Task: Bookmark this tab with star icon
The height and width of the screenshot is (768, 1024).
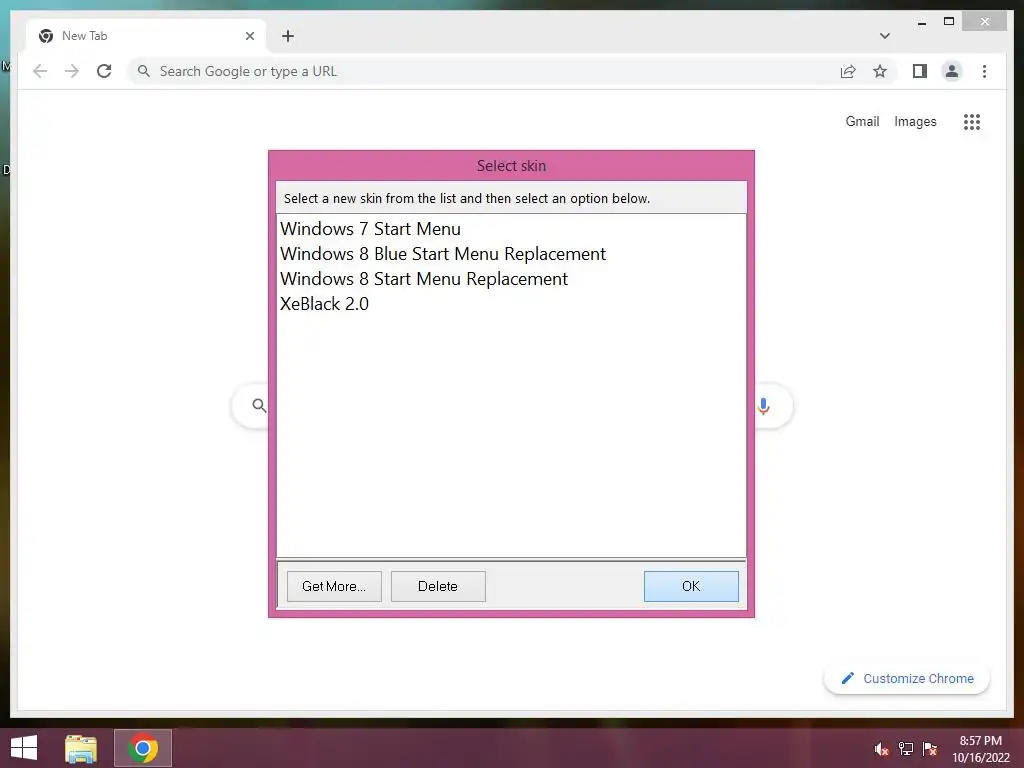Action: (880, 71)
